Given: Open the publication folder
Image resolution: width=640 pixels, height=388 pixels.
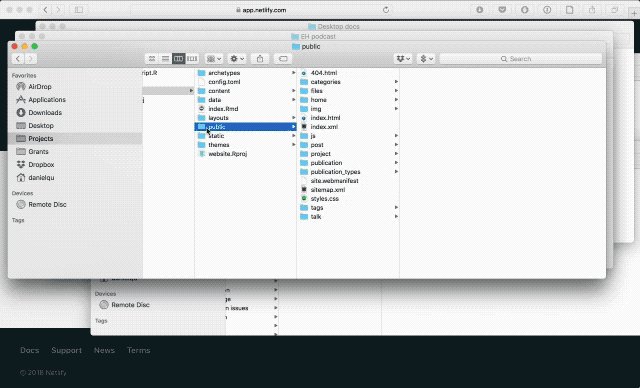Looking at the screenshot, I should (x=348, y=163).
